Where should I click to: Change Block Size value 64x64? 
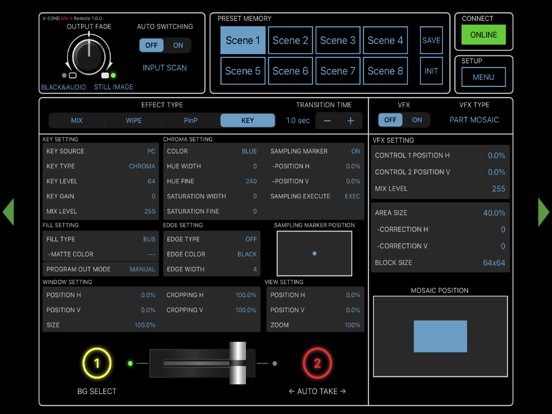coord(494,263)
